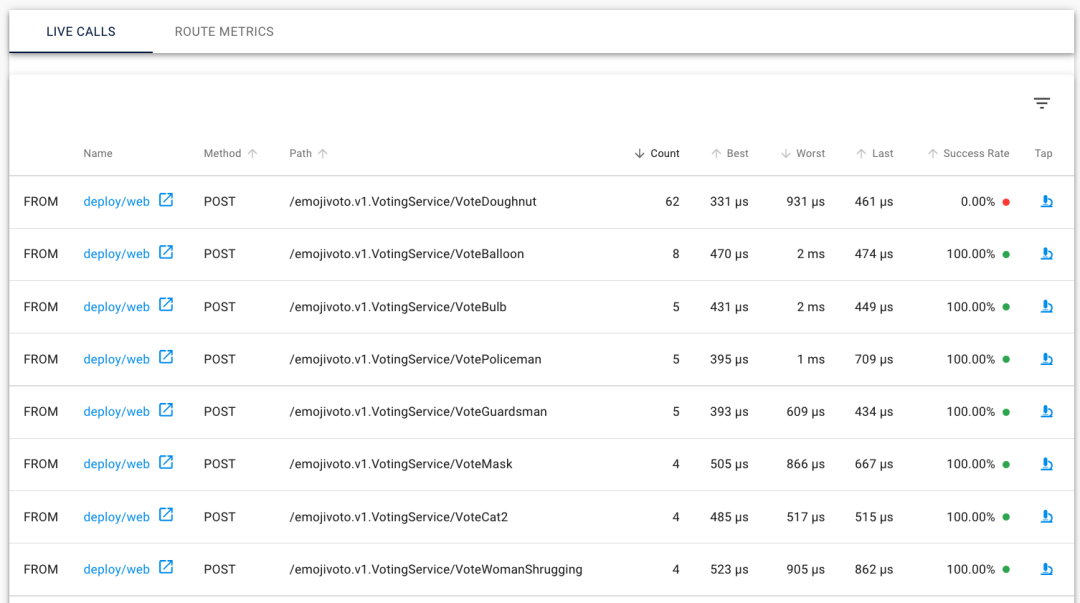Select the /emojivoto.v1.VotingService/VoteBalloon path text
This screenshot has height=603, width=1080.
point(406,254)
